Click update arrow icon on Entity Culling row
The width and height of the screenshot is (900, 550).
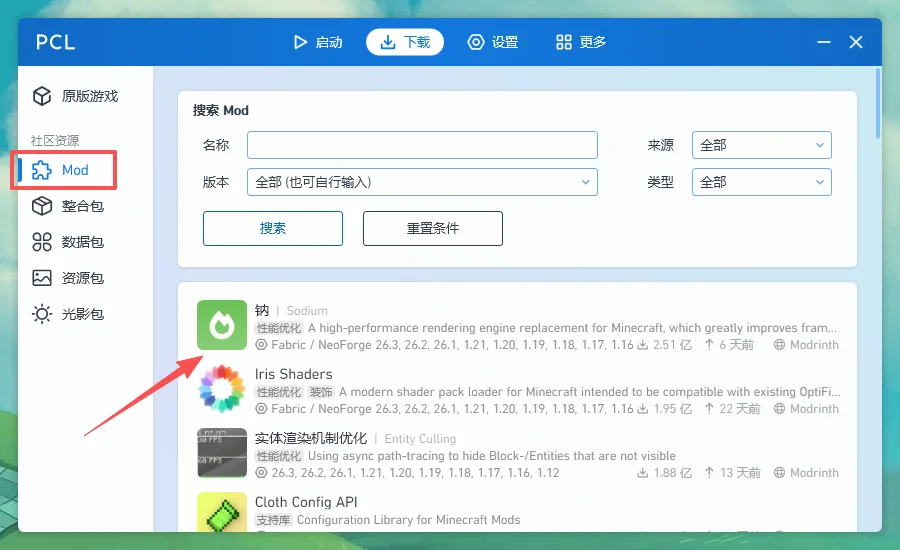click(x=709, y=472)
